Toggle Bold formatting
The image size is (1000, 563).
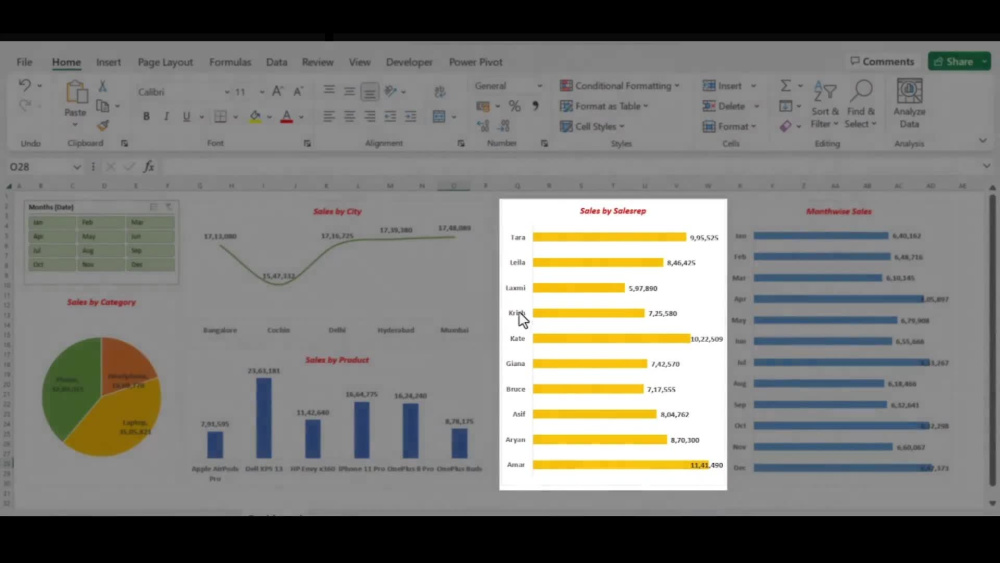(146, 117)
